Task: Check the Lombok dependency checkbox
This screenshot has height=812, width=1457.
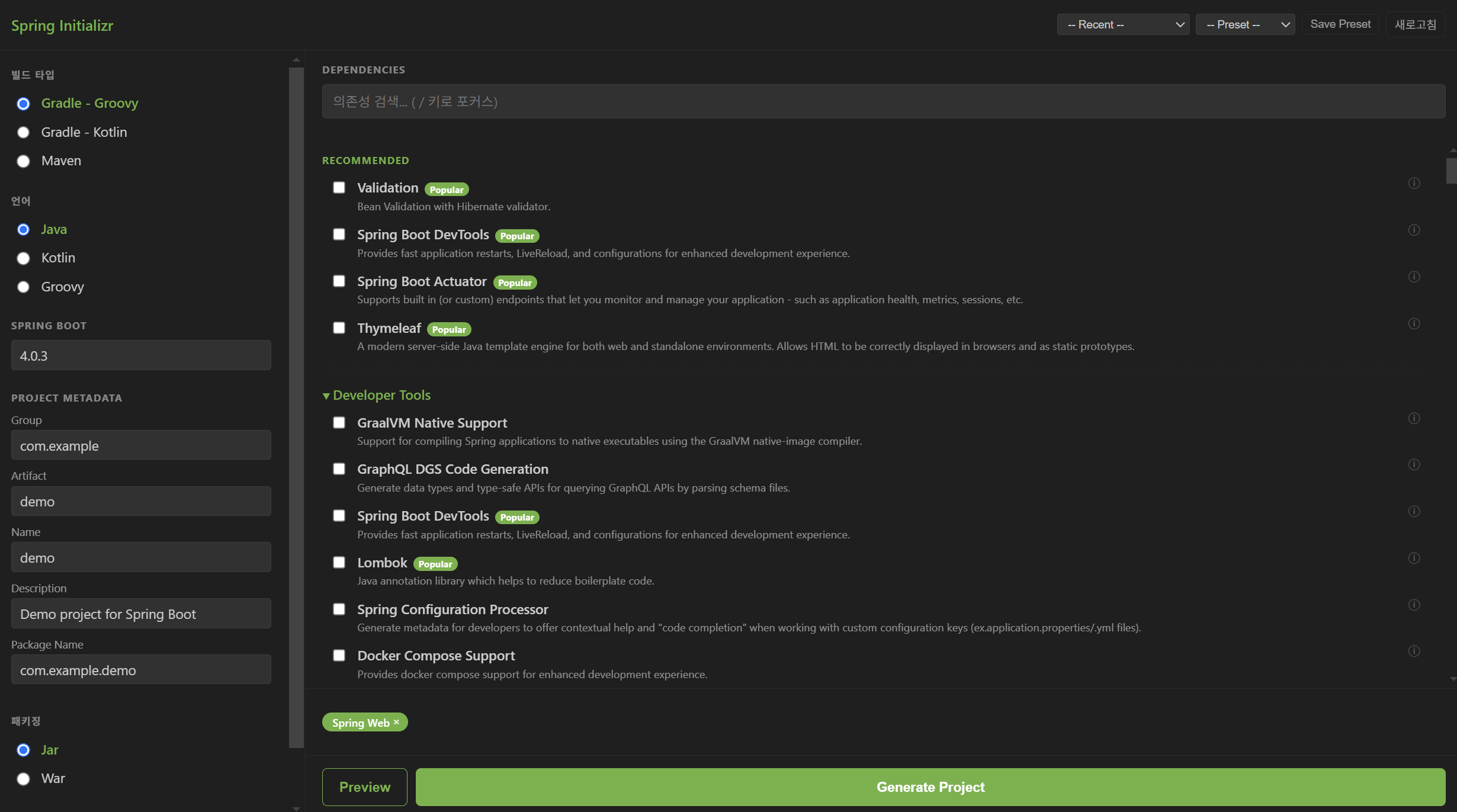Action: 339,562
